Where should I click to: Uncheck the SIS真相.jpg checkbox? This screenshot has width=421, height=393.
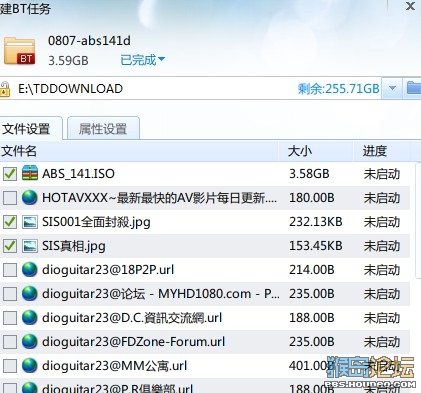pyautogui.click(x=10, y=246)
